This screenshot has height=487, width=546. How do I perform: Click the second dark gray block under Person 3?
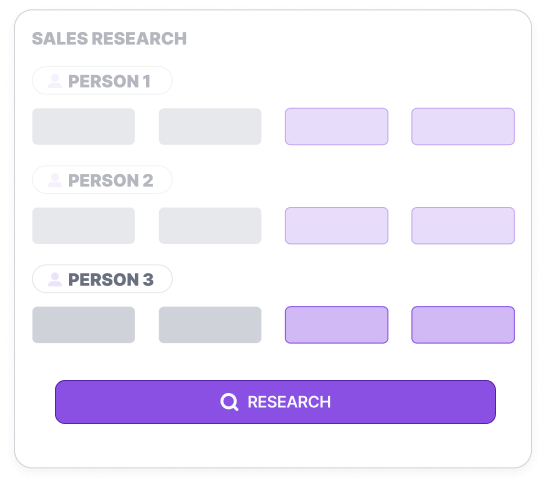[x=210, y=325]
